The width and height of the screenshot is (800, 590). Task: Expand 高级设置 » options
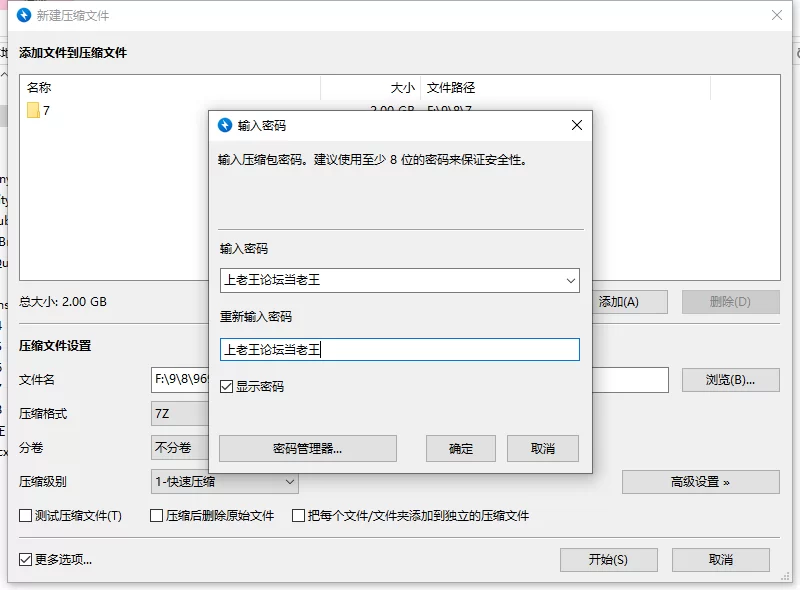[701, 482]
